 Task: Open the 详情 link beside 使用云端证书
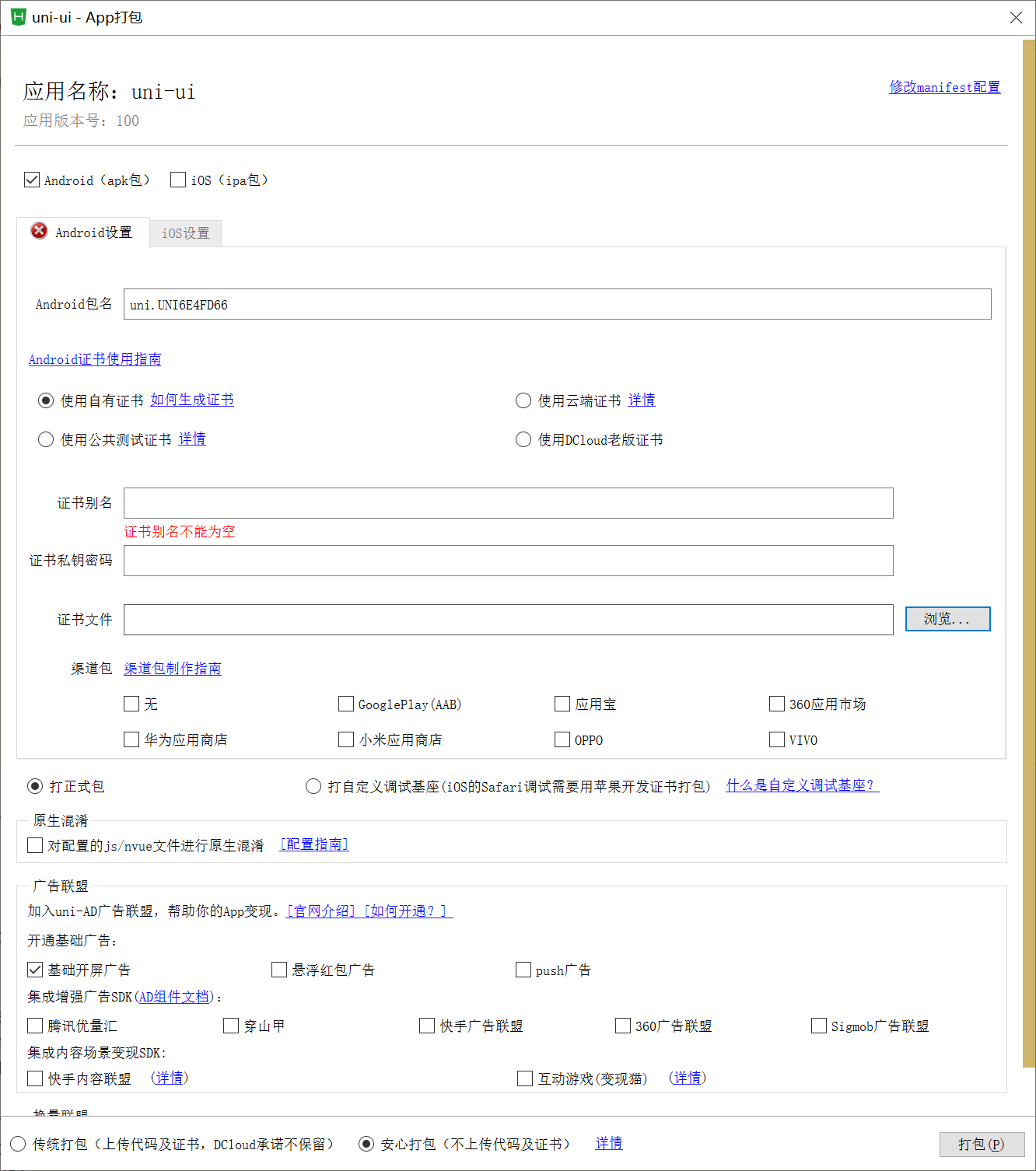642,400
